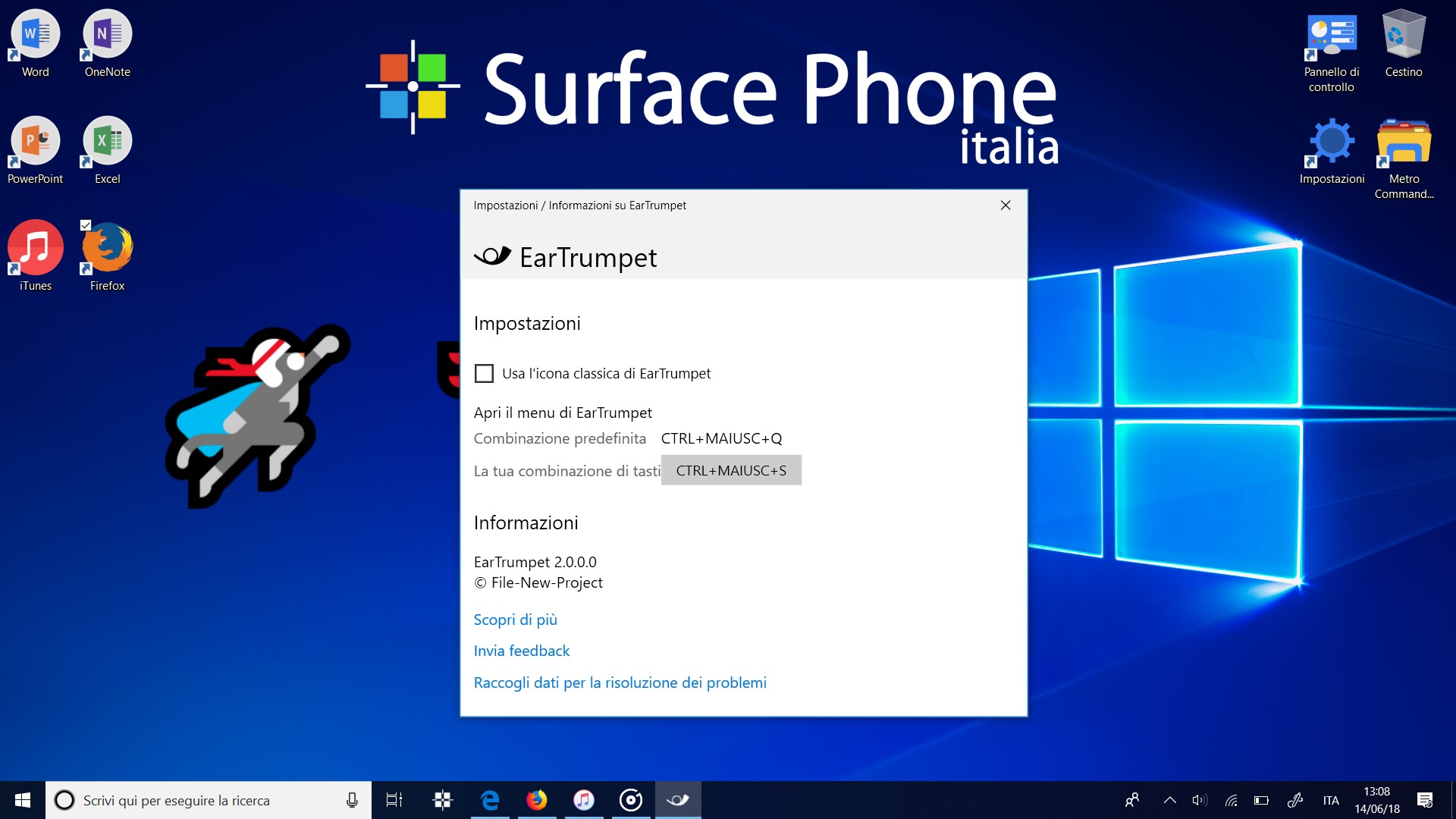The image size is (1456, 819).
Task: Toggle the Firefox desktop icon selection checkbox
Action: [86, 225]
